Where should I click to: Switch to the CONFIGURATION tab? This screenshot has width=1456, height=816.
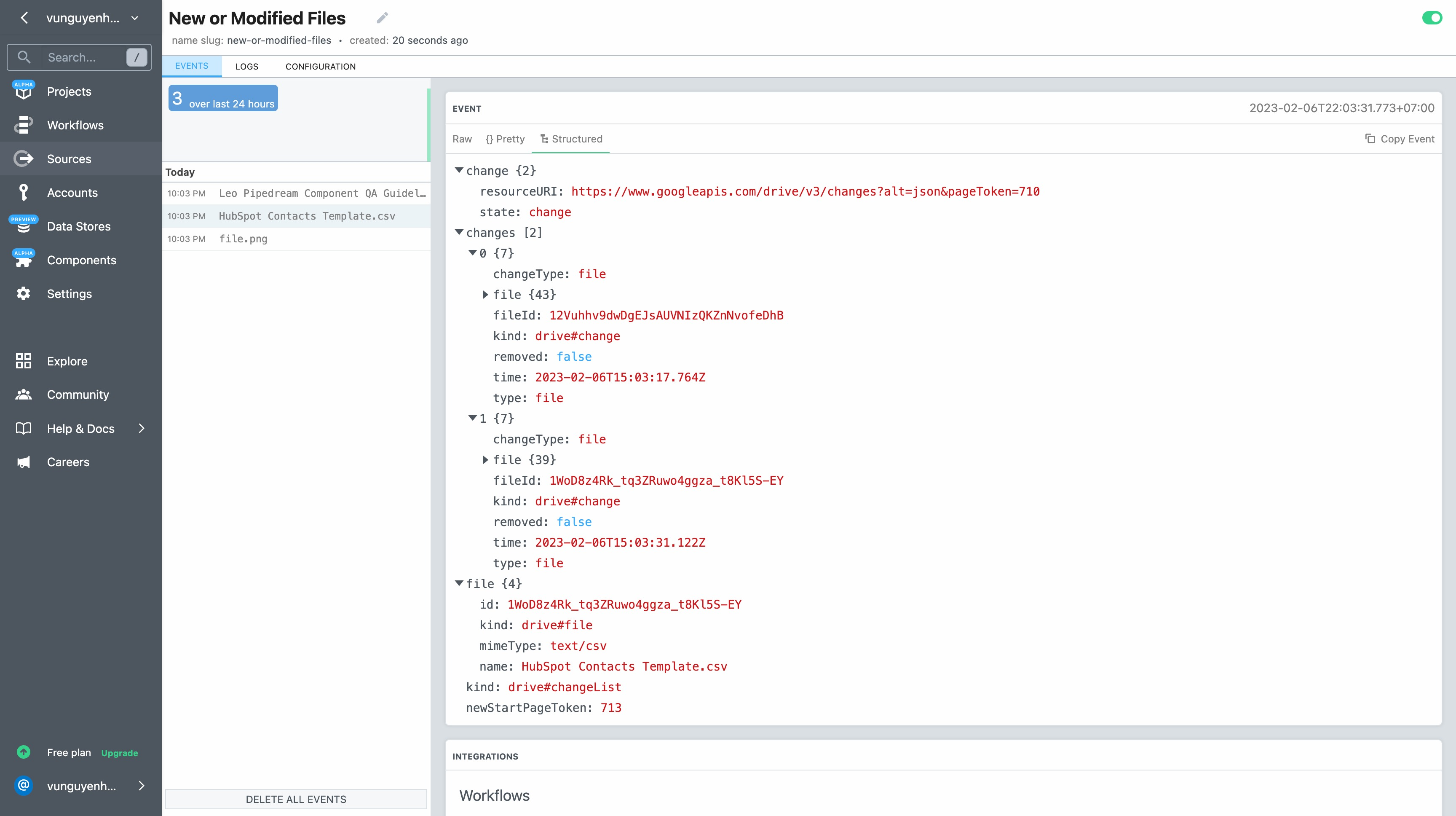321,66
